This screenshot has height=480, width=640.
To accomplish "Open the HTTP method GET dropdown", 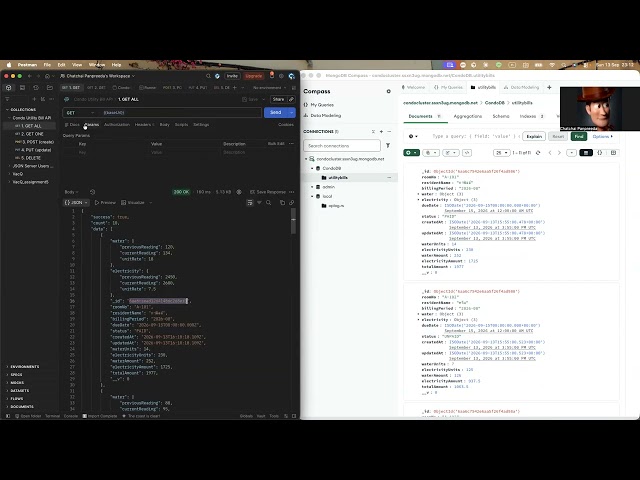I will pos(80,113).
